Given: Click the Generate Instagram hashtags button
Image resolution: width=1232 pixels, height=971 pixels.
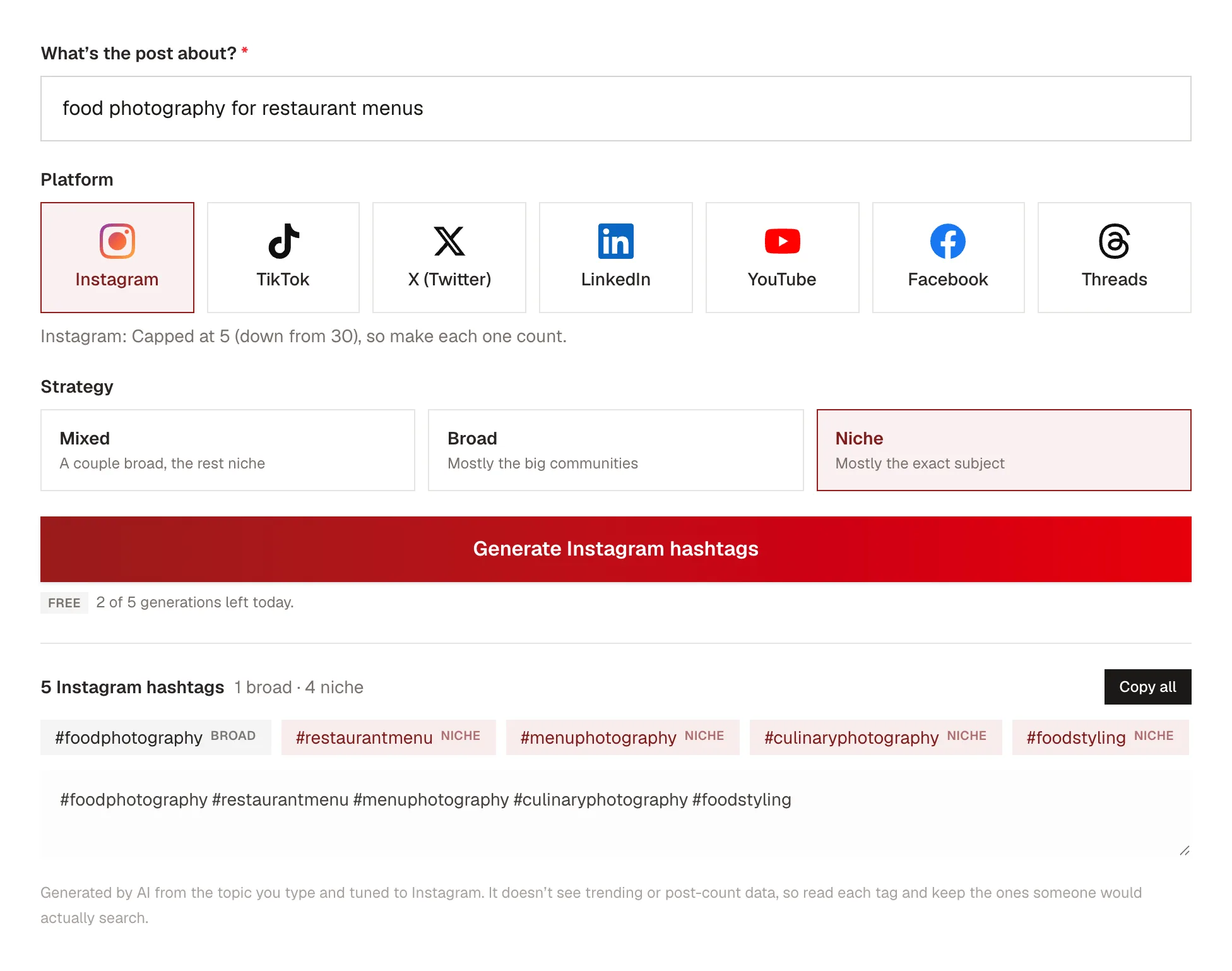Looking at the screenshot, I should click(616, 549).
